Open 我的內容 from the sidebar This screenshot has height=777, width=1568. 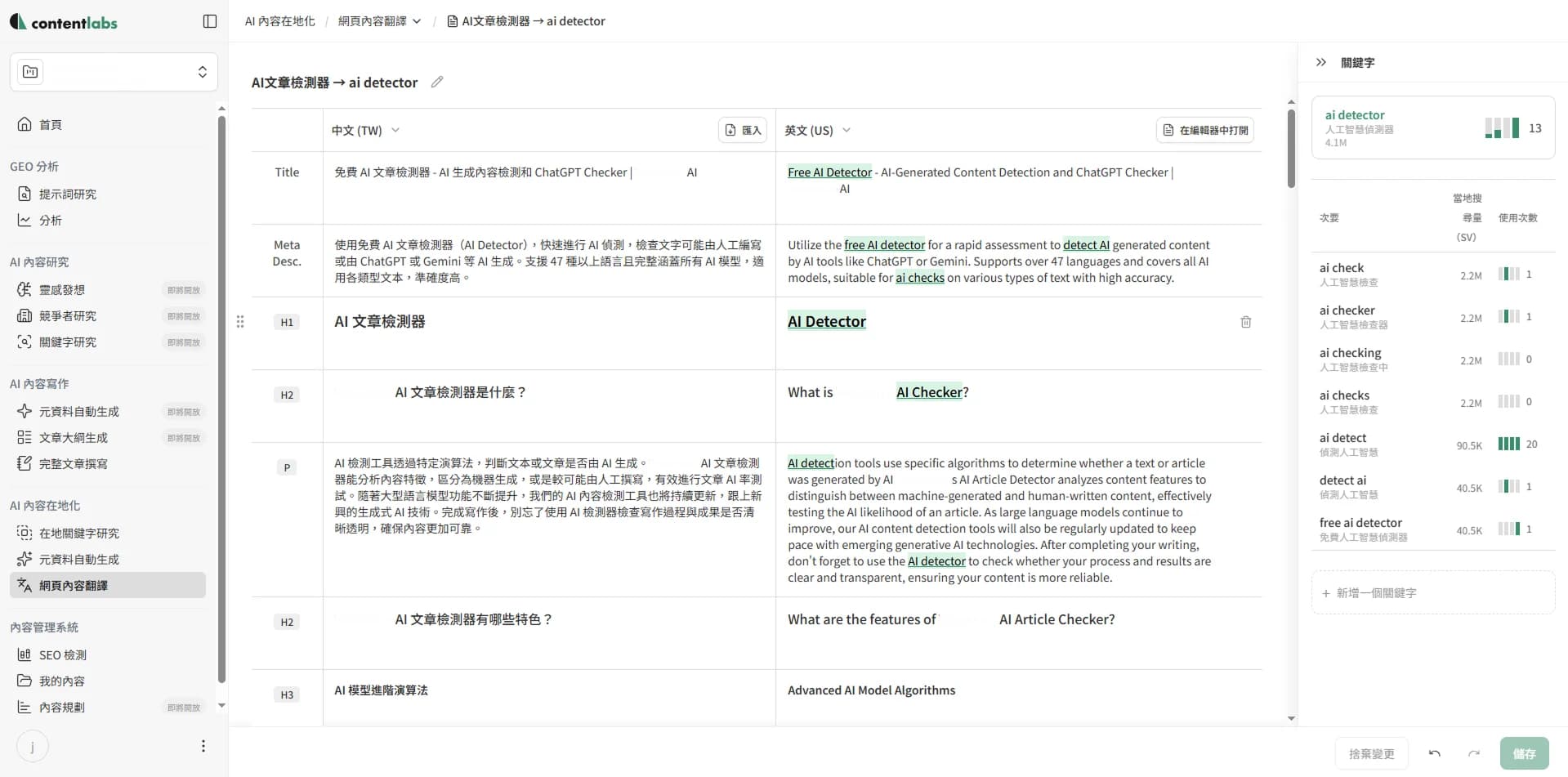(x=60, y=681)
